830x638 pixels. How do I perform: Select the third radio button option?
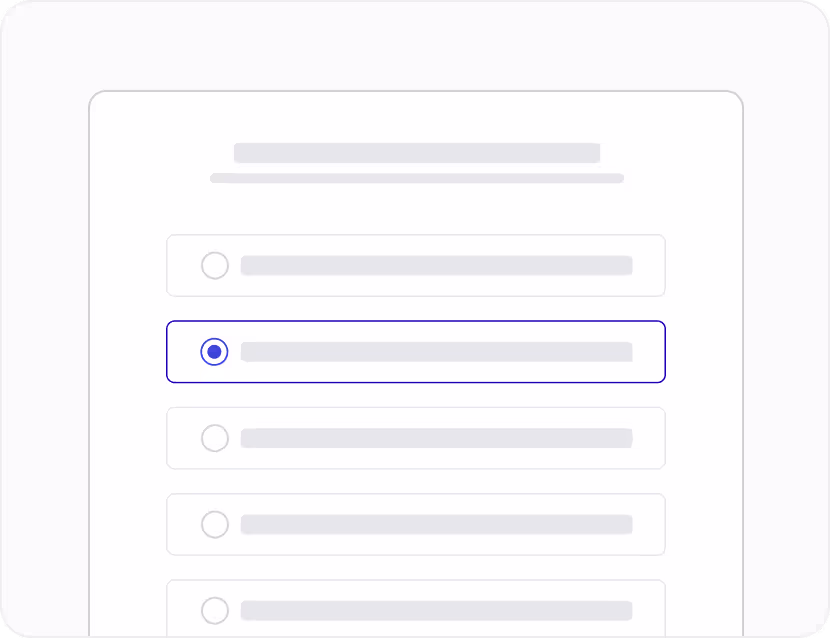[x=214, y=438]
